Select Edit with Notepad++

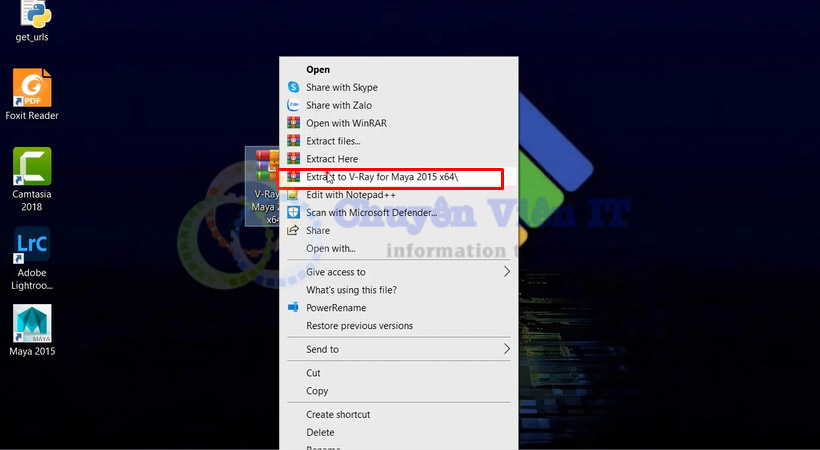[x=350, y=195]
